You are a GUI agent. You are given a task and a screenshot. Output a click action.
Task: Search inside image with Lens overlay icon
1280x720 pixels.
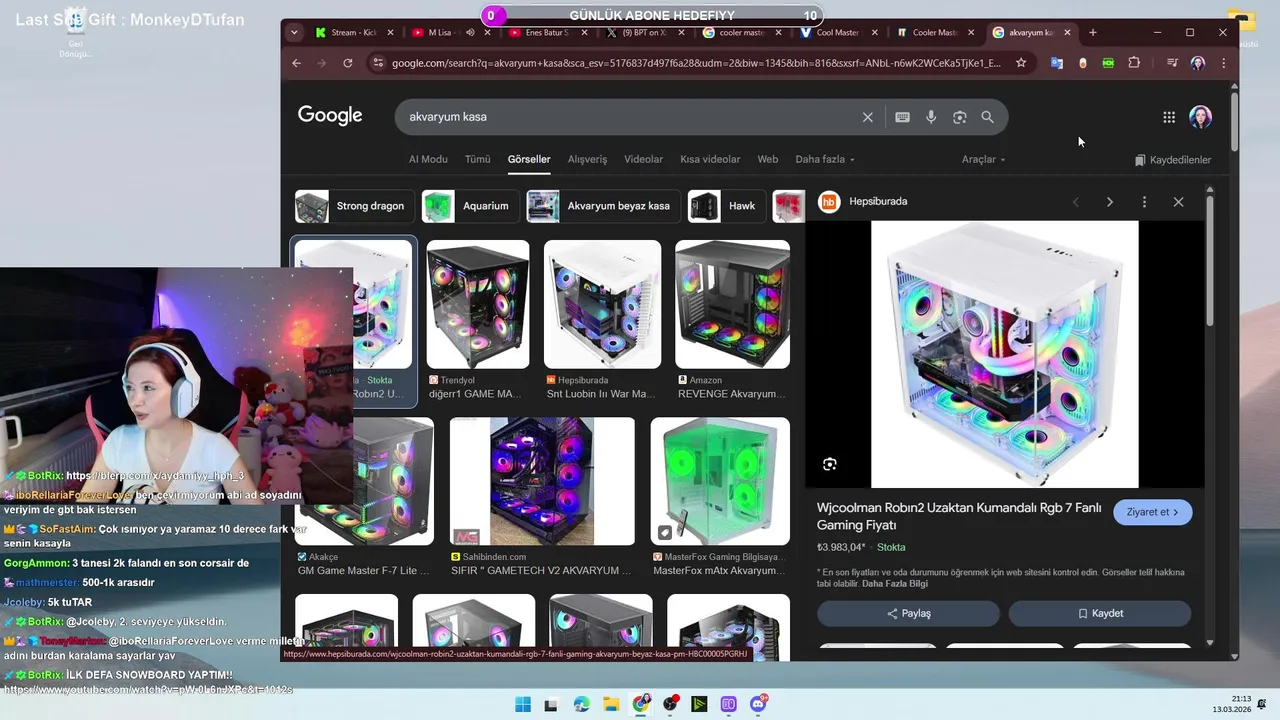829,464
